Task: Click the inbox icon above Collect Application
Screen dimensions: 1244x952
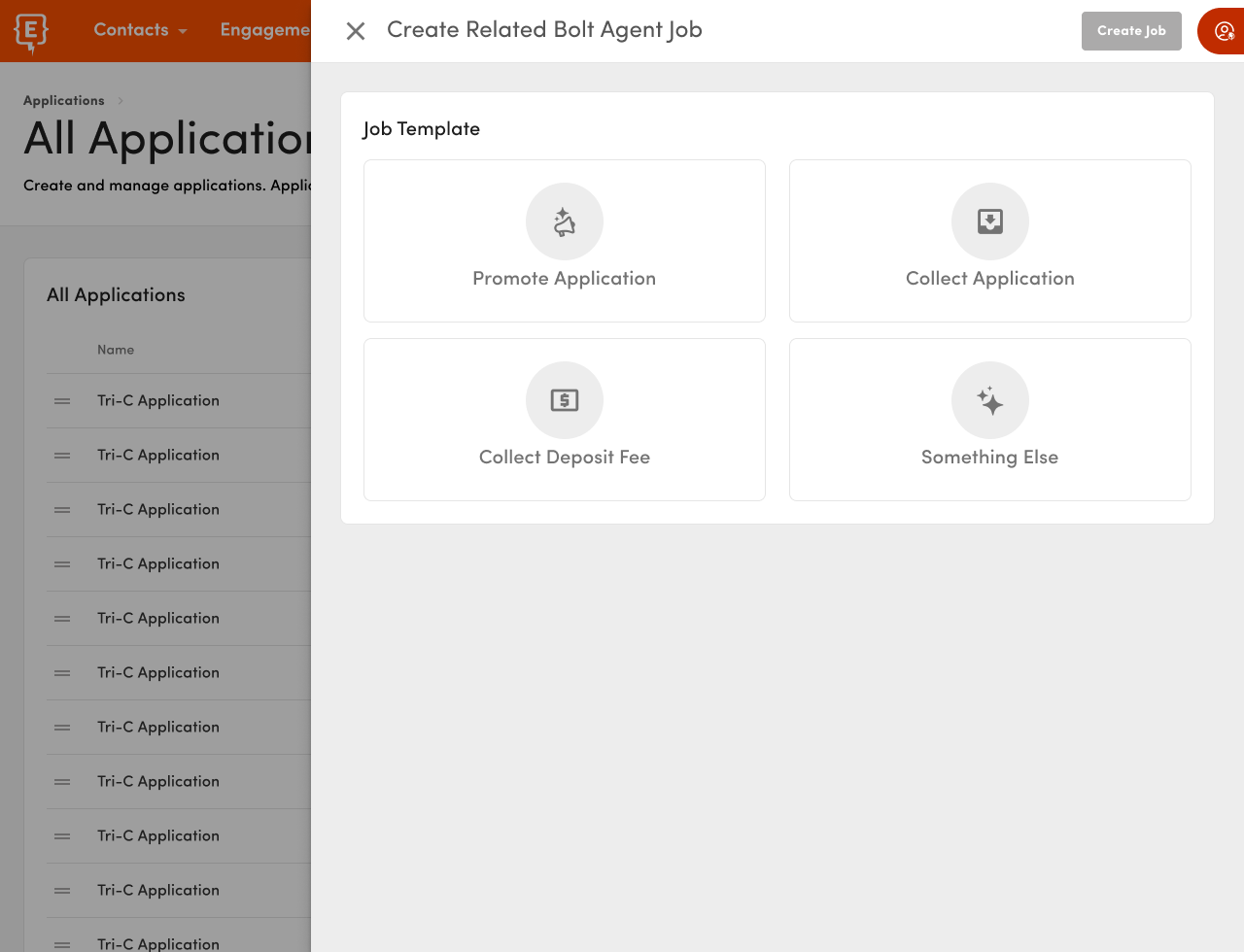Action: point(989,221)
